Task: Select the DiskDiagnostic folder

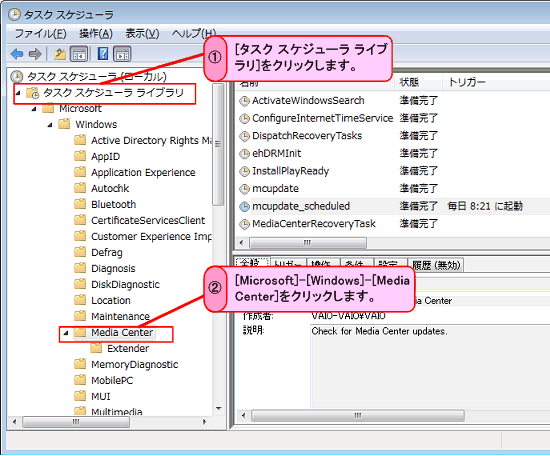Action: click(125, 284)
